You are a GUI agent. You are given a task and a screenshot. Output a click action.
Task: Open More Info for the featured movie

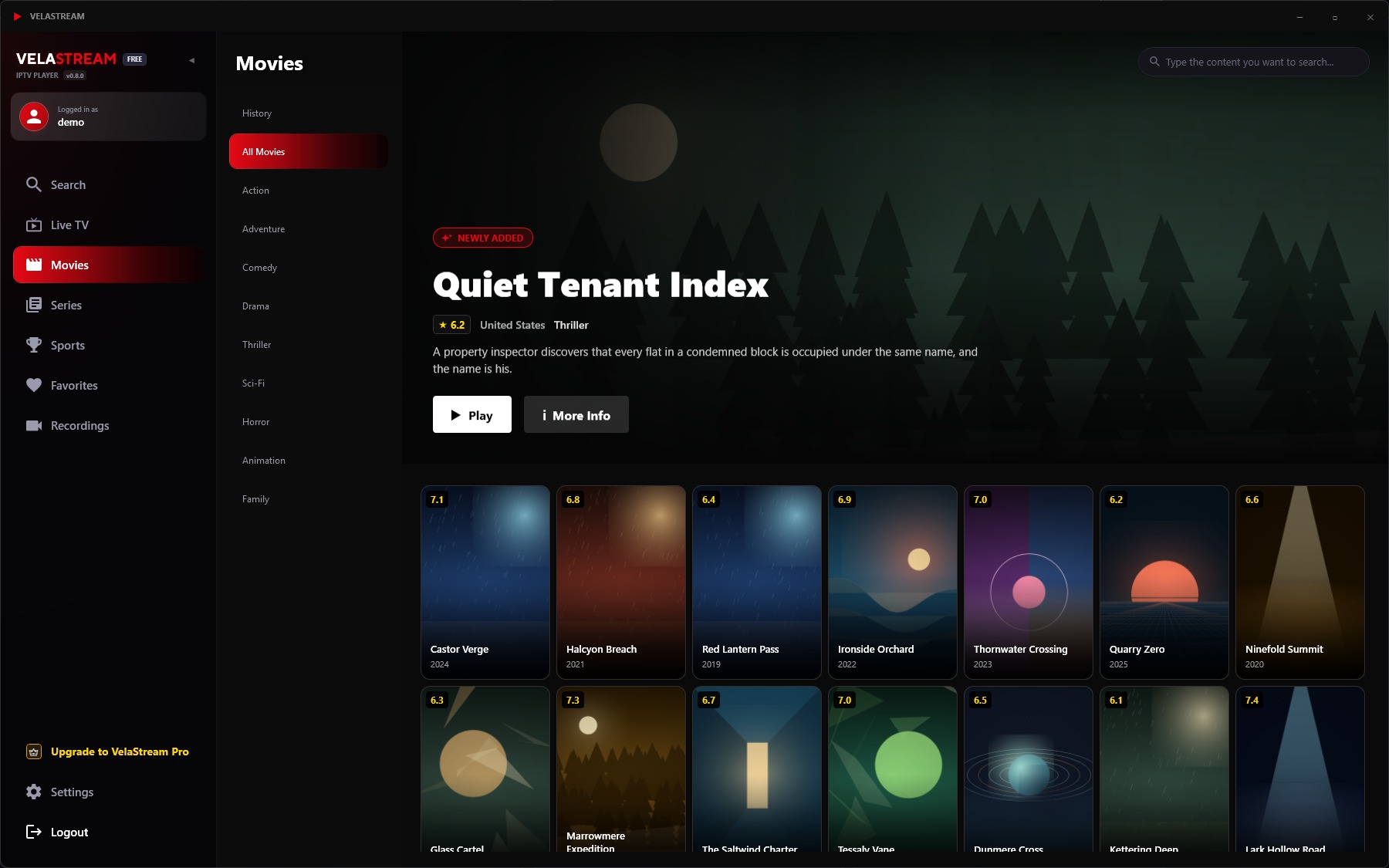(576, 414)
